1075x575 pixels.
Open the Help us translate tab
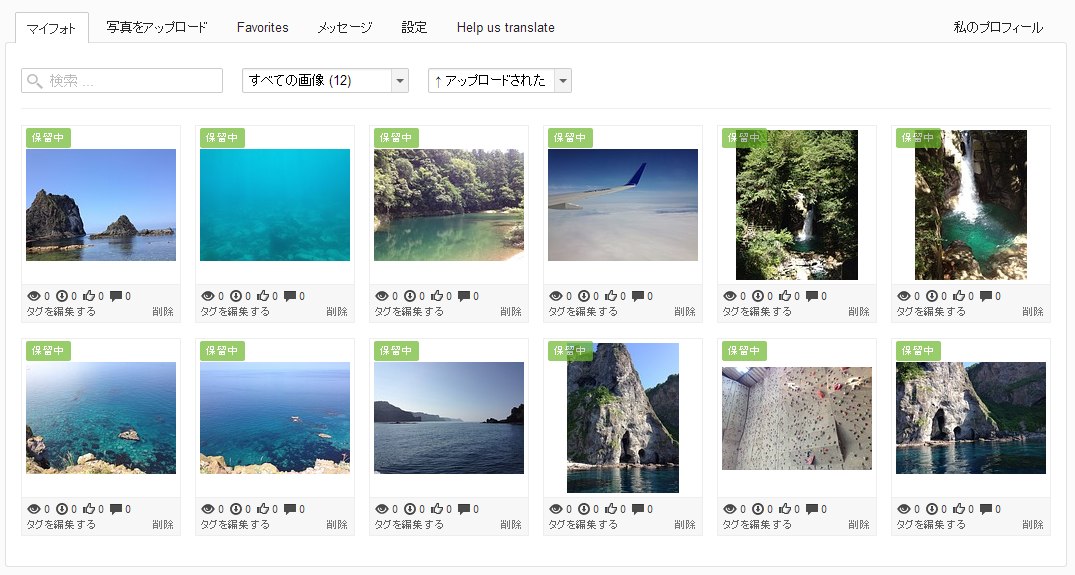506,27
